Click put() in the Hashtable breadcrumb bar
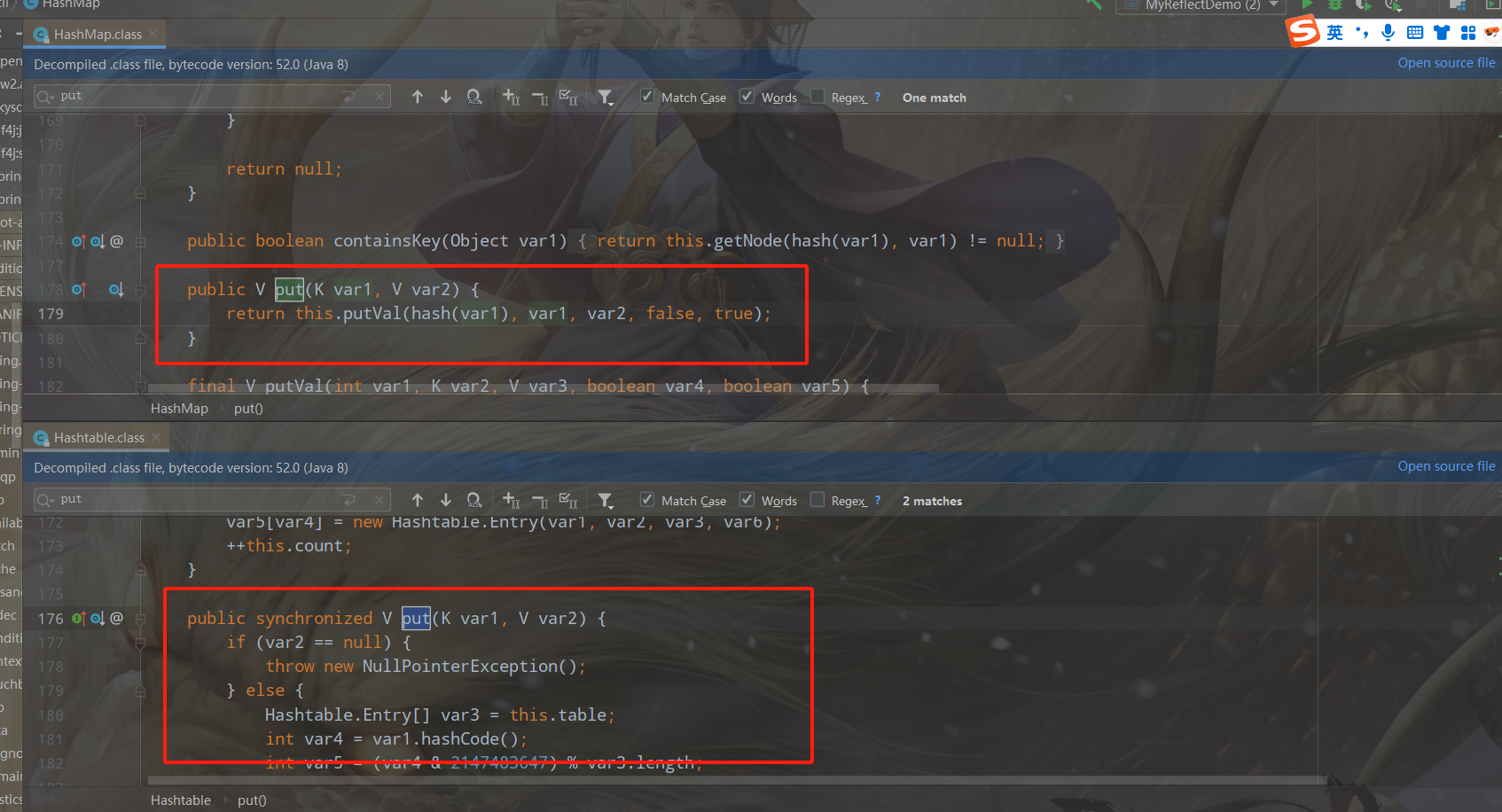Screen dimensions: 1502x812 [x=251, y=800]
